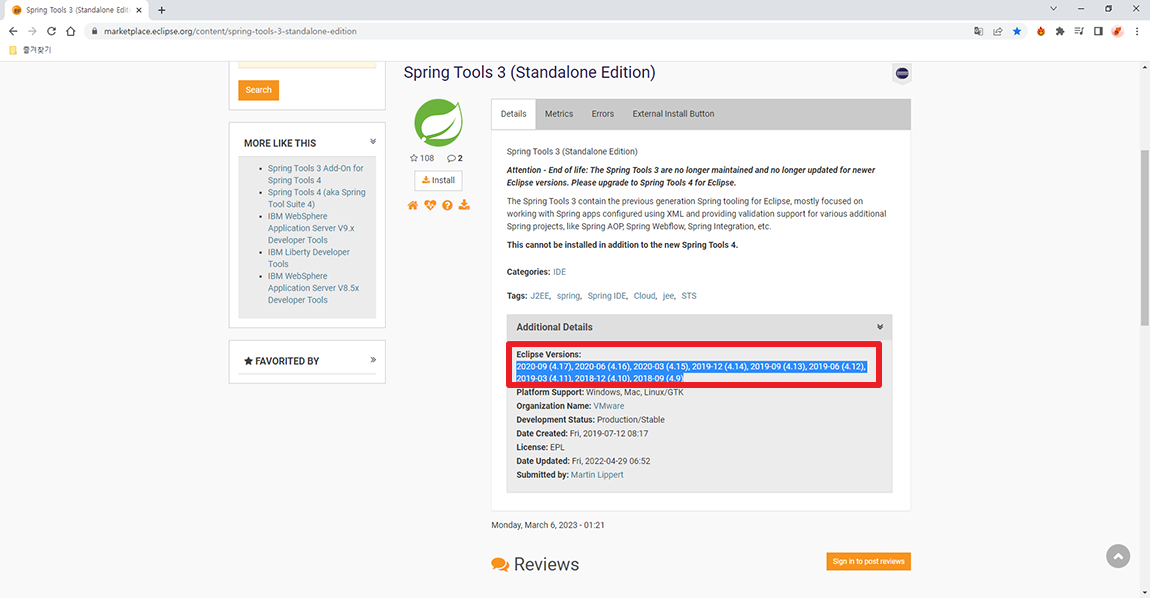Screen dimensions: 1150x598
Task: Switch to the Metrics tab
Action: coord(559,114)
